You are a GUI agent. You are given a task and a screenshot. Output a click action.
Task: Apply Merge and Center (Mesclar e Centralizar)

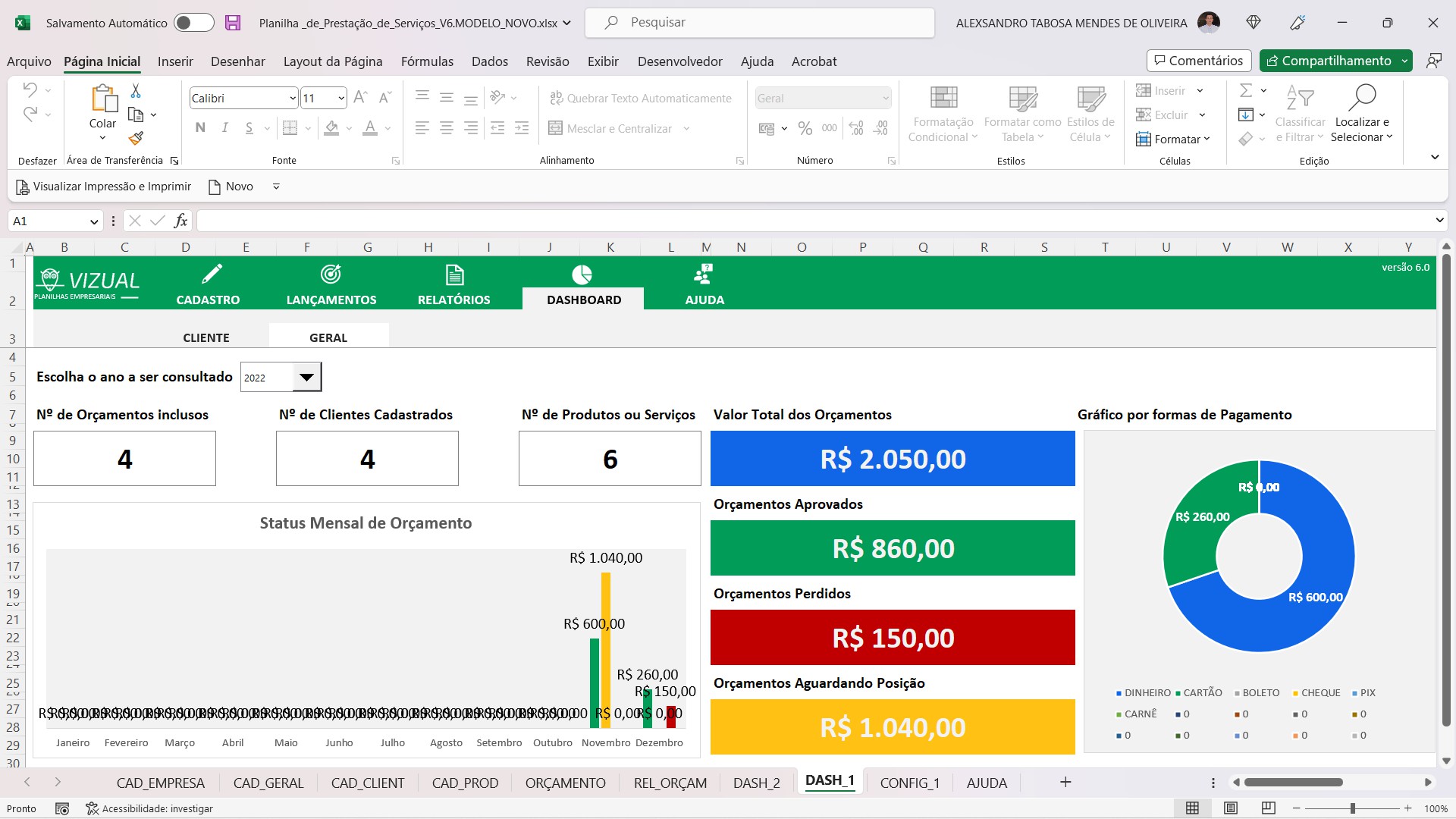pyautogui.click(x=610, y=128)
